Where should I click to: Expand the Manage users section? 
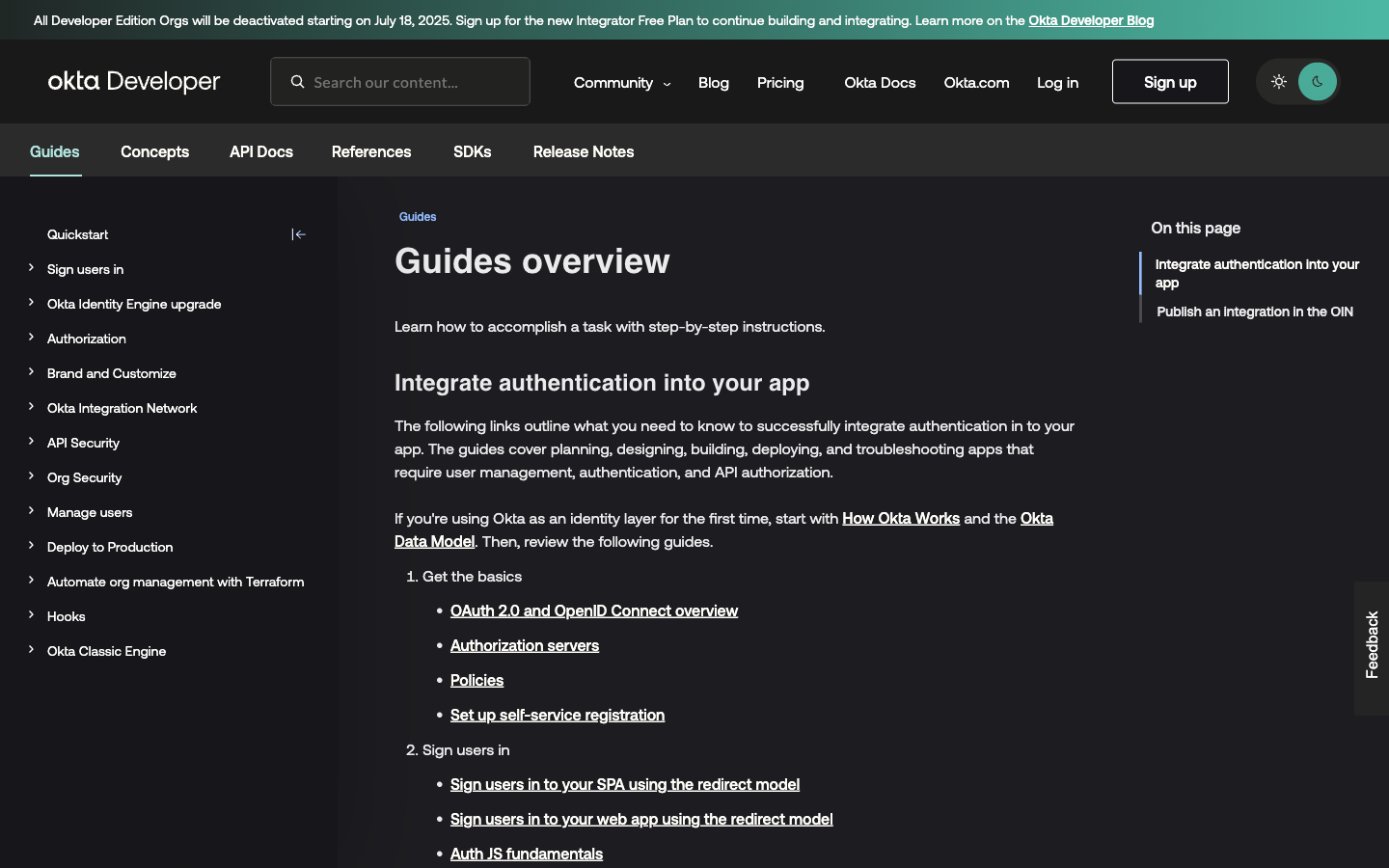31,511
